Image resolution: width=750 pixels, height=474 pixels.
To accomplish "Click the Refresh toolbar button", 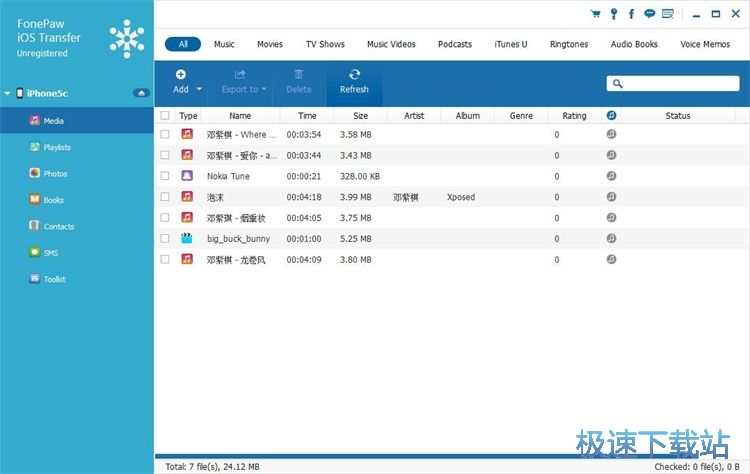I will pos(354,81).
